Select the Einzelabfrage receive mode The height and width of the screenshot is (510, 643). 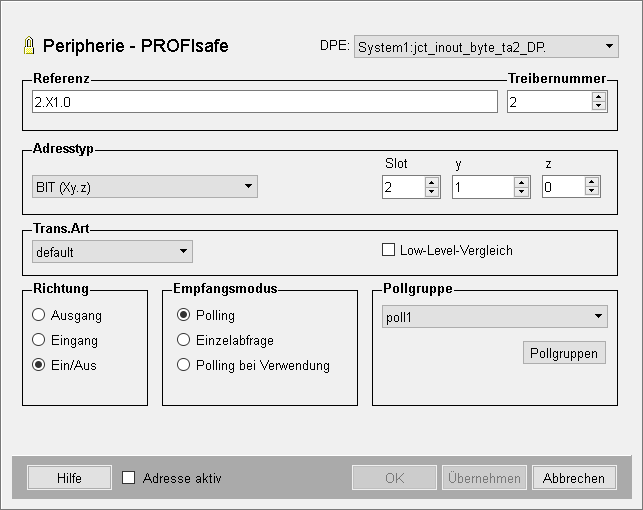(x=183, y=340)
